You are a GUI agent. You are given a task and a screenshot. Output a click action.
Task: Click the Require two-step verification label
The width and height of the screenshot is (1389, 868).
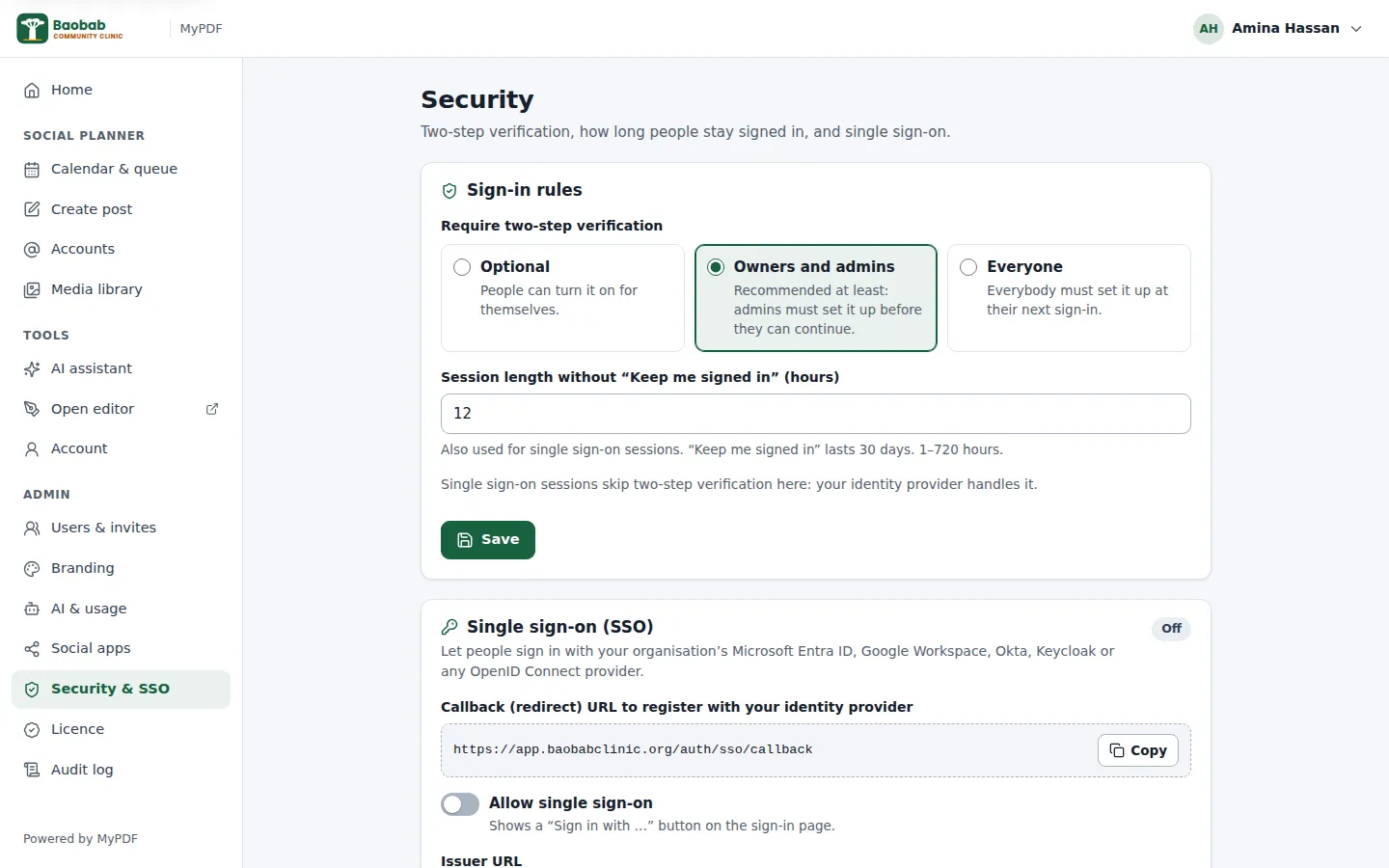tap(552, 226)
